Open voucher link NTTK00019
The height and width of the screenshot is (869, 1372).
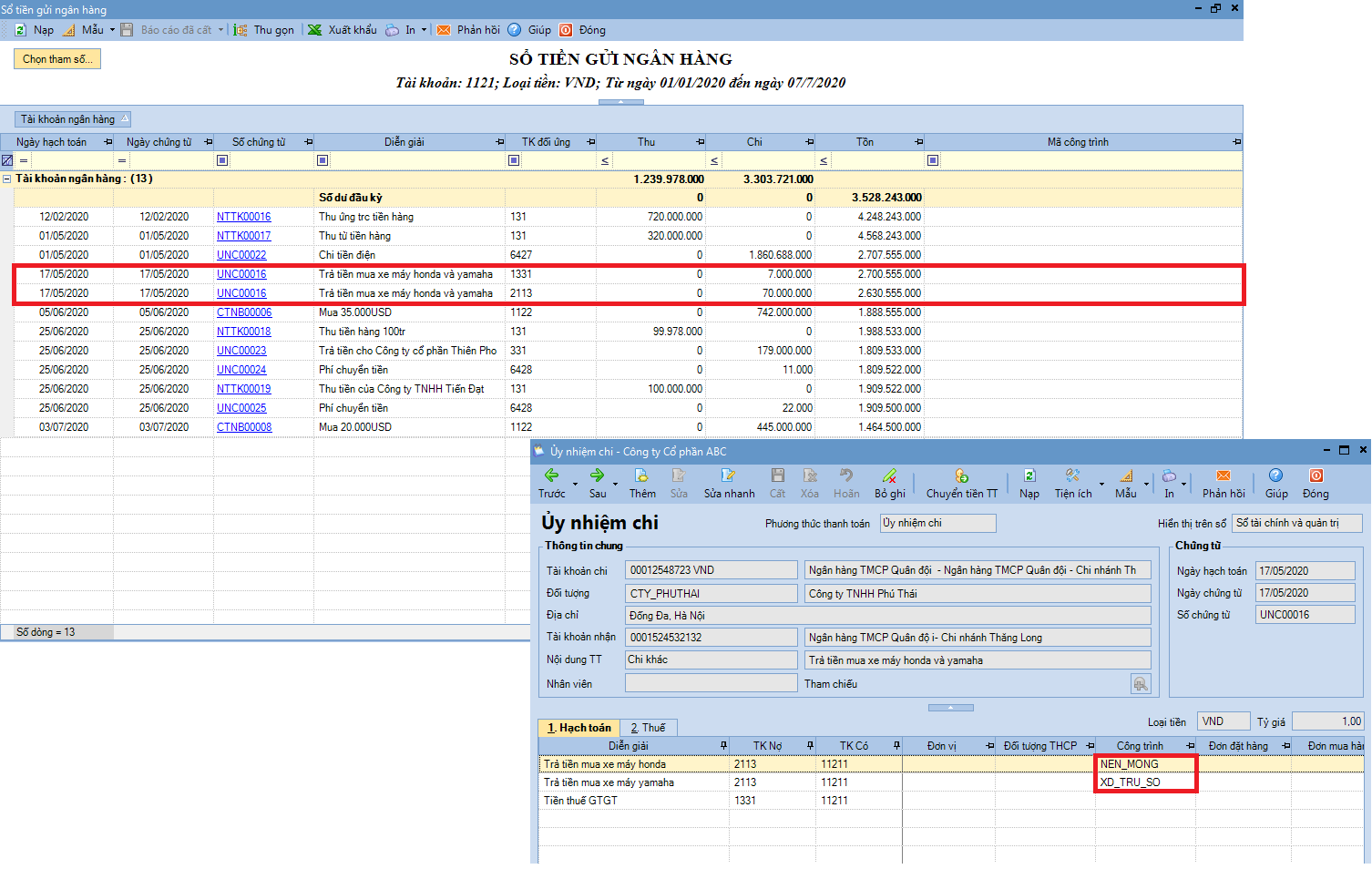click(244, 389)
